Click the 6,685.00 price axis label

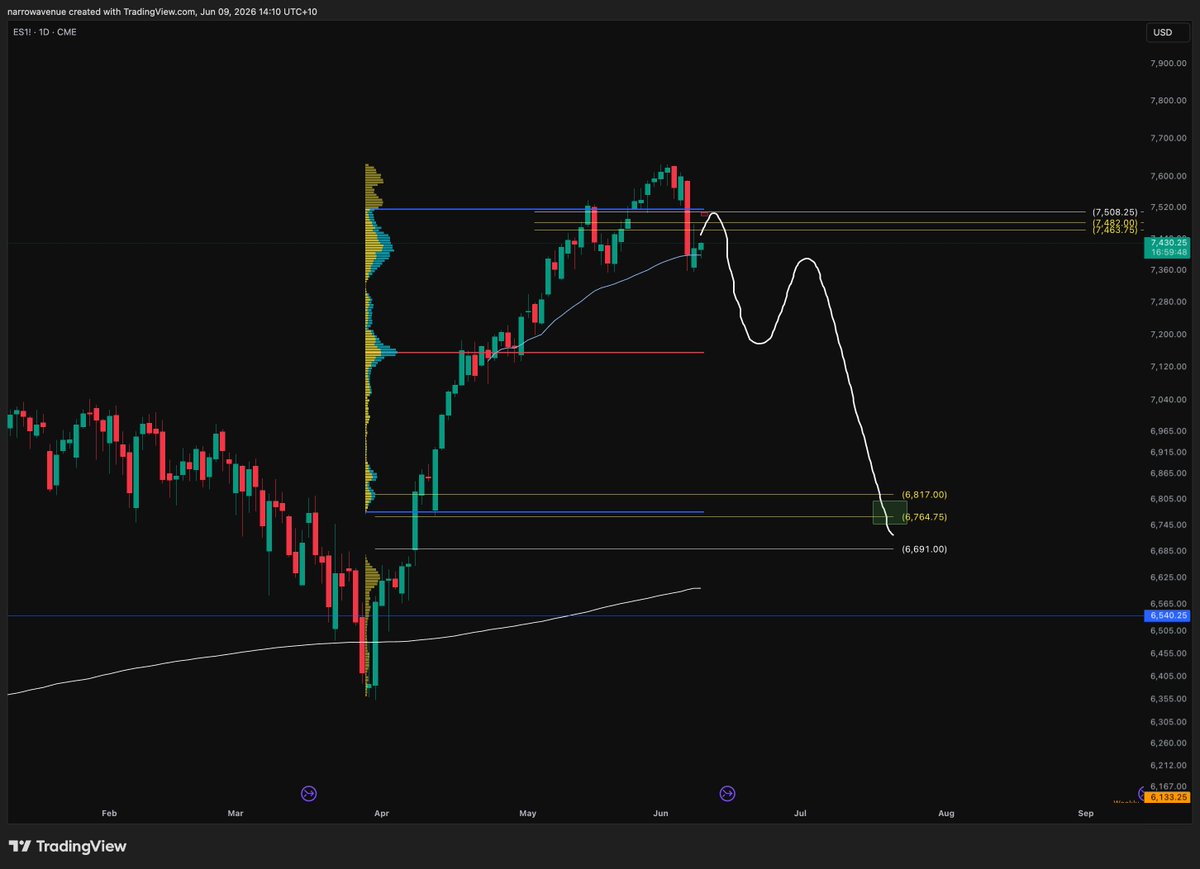[x=1168, y=551]
